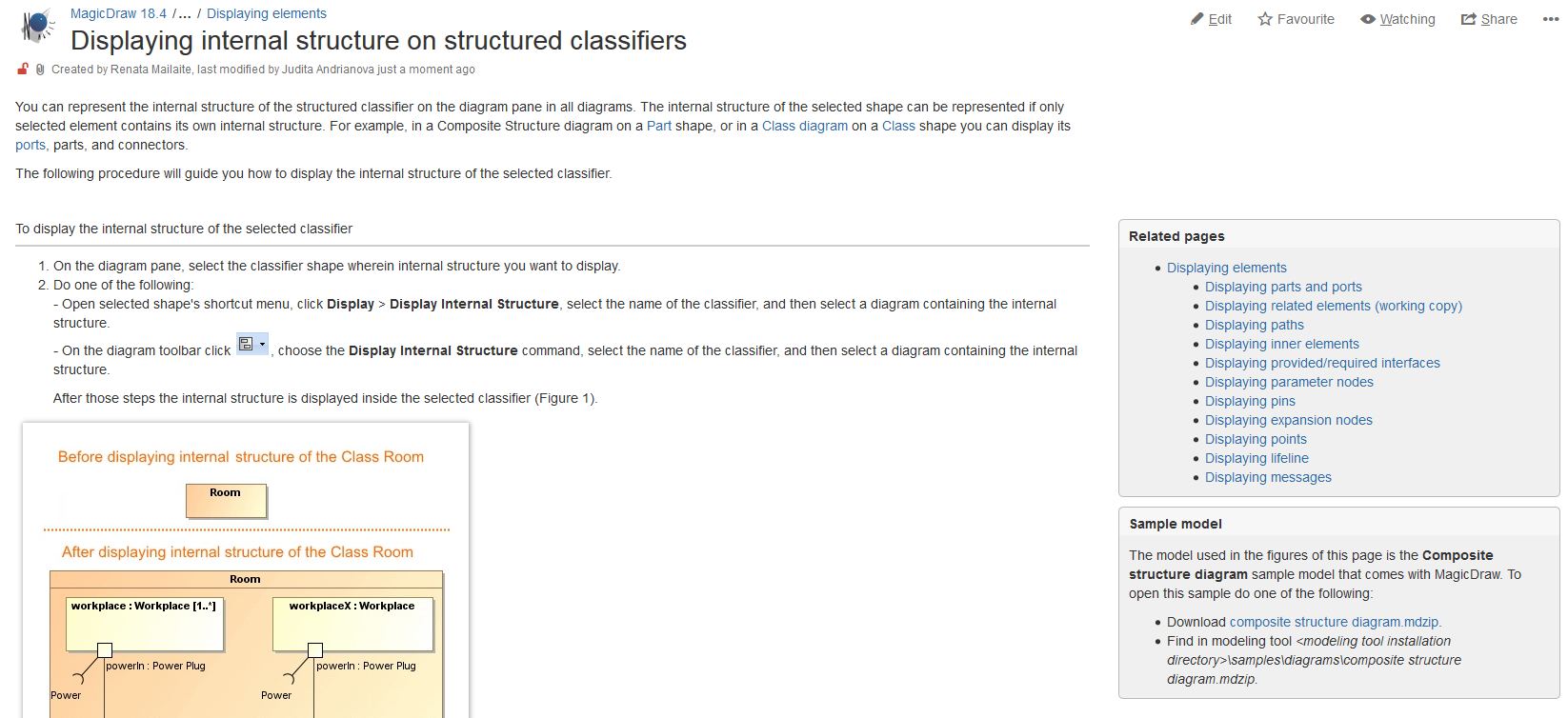This screenshot has height=718, width=1568.
Task: Open the three-dots more actions menu
Action: (1550, 19)
